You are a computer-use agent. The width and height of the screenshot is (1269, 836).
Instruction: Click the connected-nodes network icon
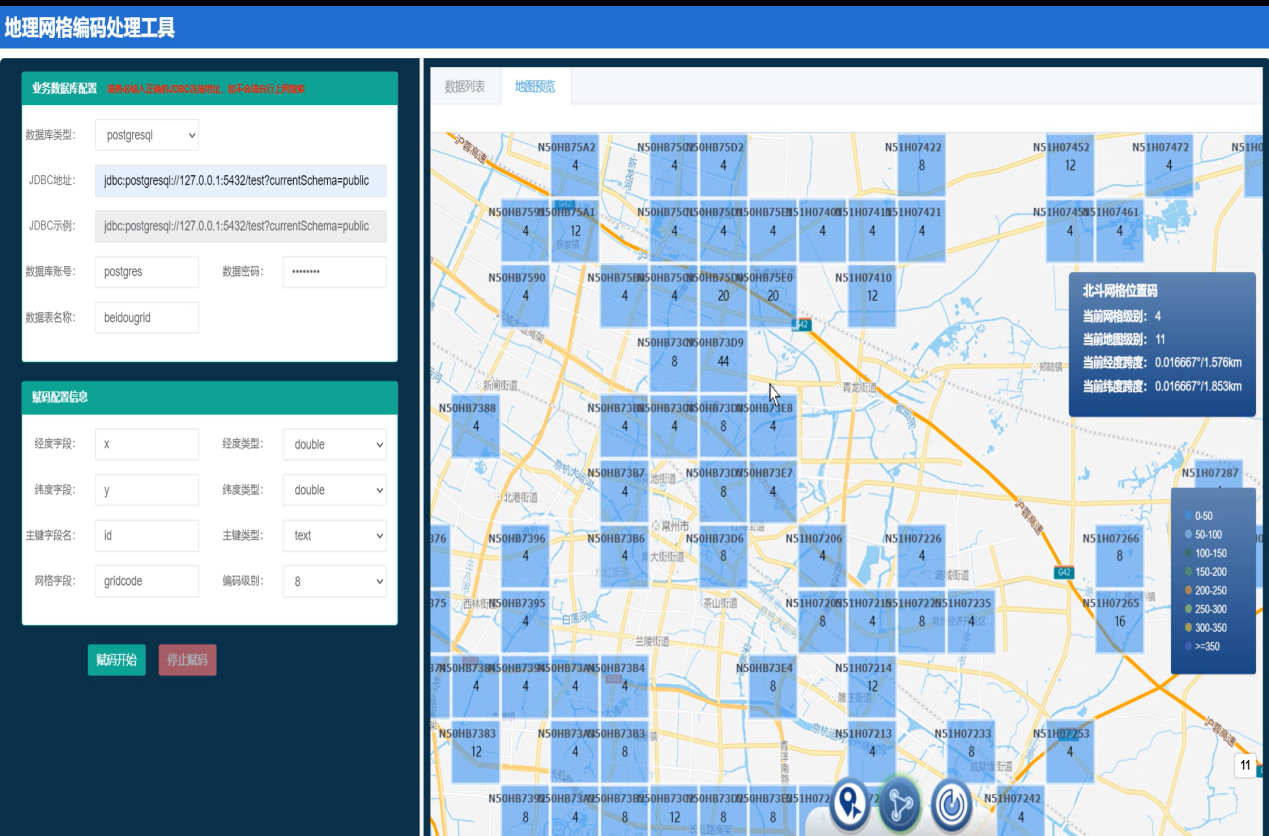tap(900, 804)
